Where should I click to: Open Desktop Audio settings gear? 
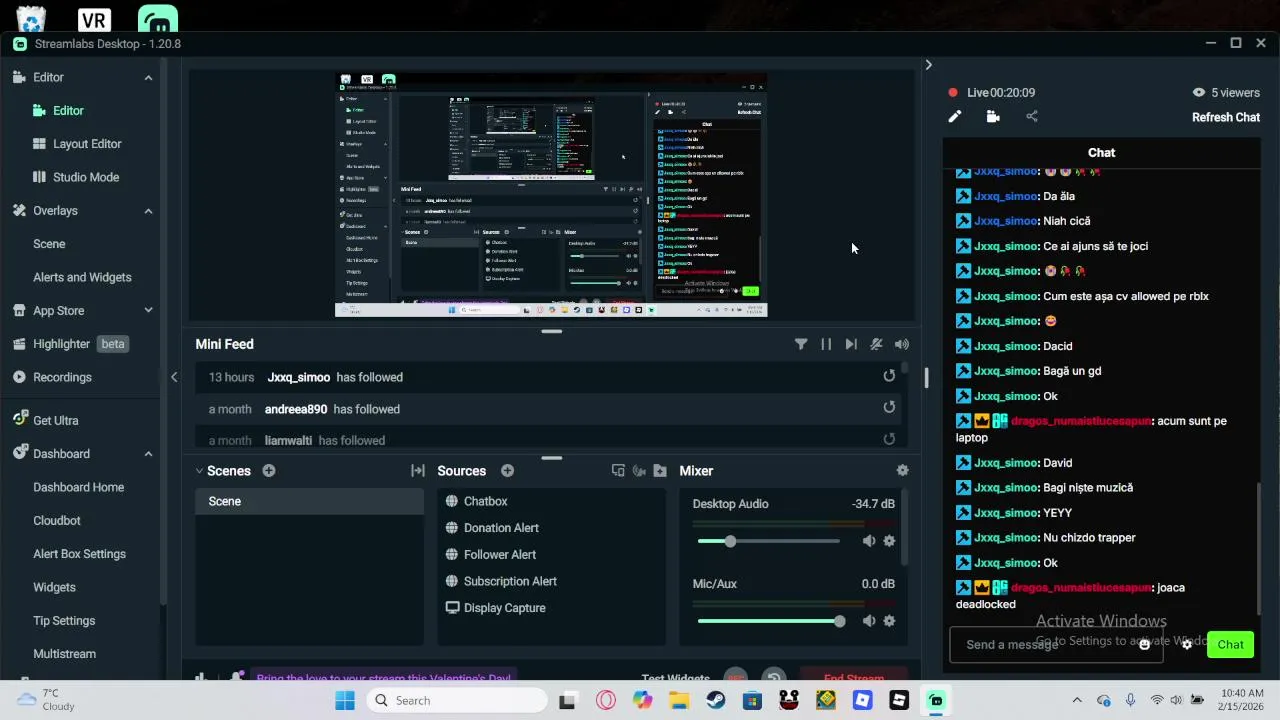tap(889, 541)
